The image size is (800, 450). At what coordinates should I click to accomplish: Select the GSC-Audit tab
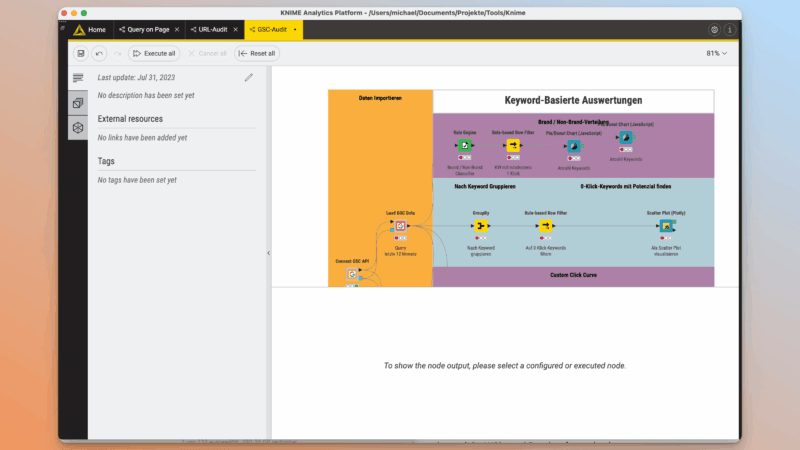tap(272, 30)
